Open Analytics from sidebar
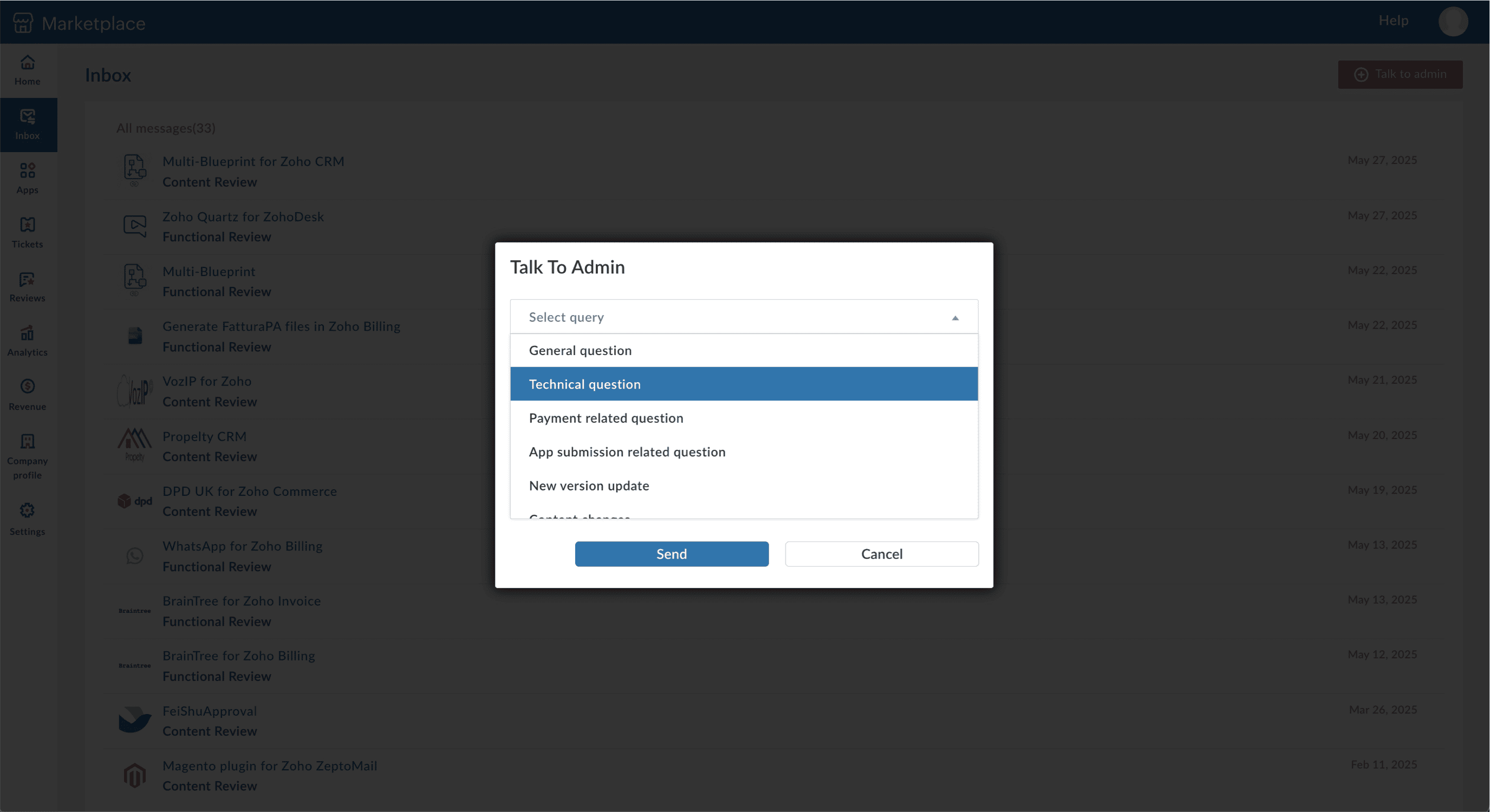This screenshot has width=1490, height=812. click(27, 341)
